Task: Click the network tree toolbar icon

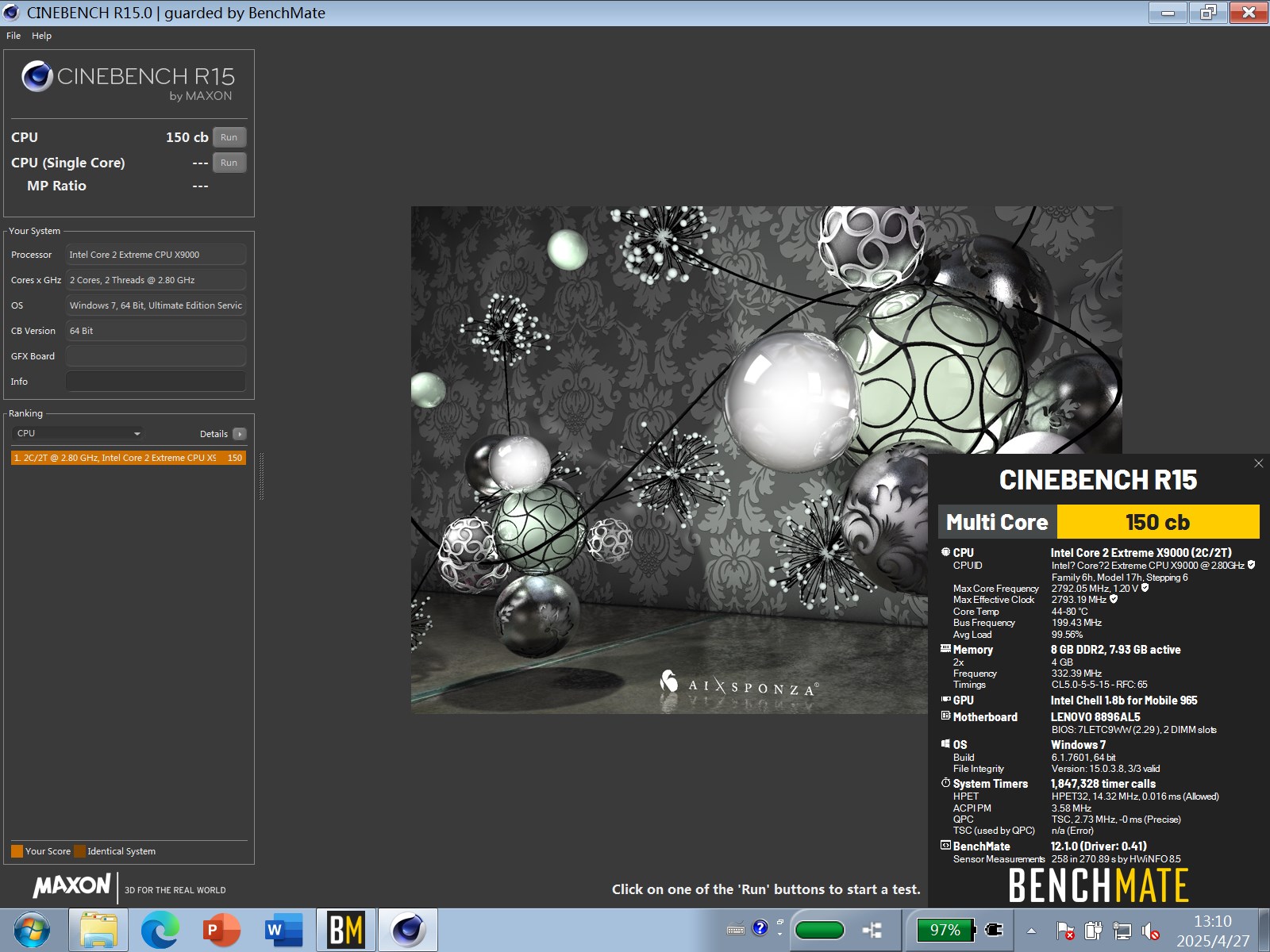Action: tap(872, 930)
